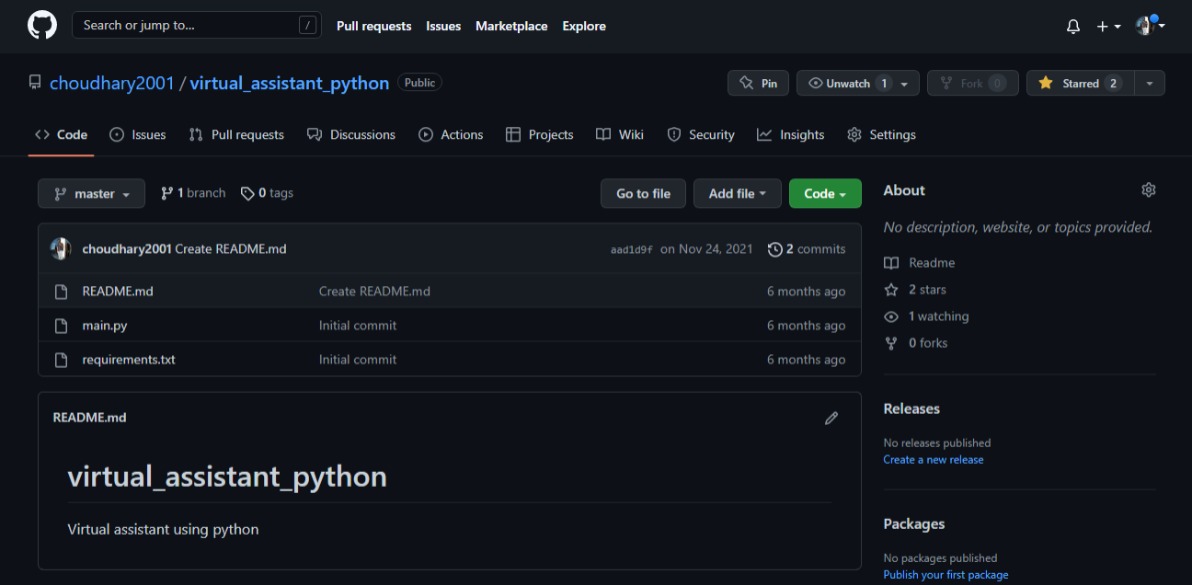
Task: Open the user avatar menu
Action: tap(1149, 26)
